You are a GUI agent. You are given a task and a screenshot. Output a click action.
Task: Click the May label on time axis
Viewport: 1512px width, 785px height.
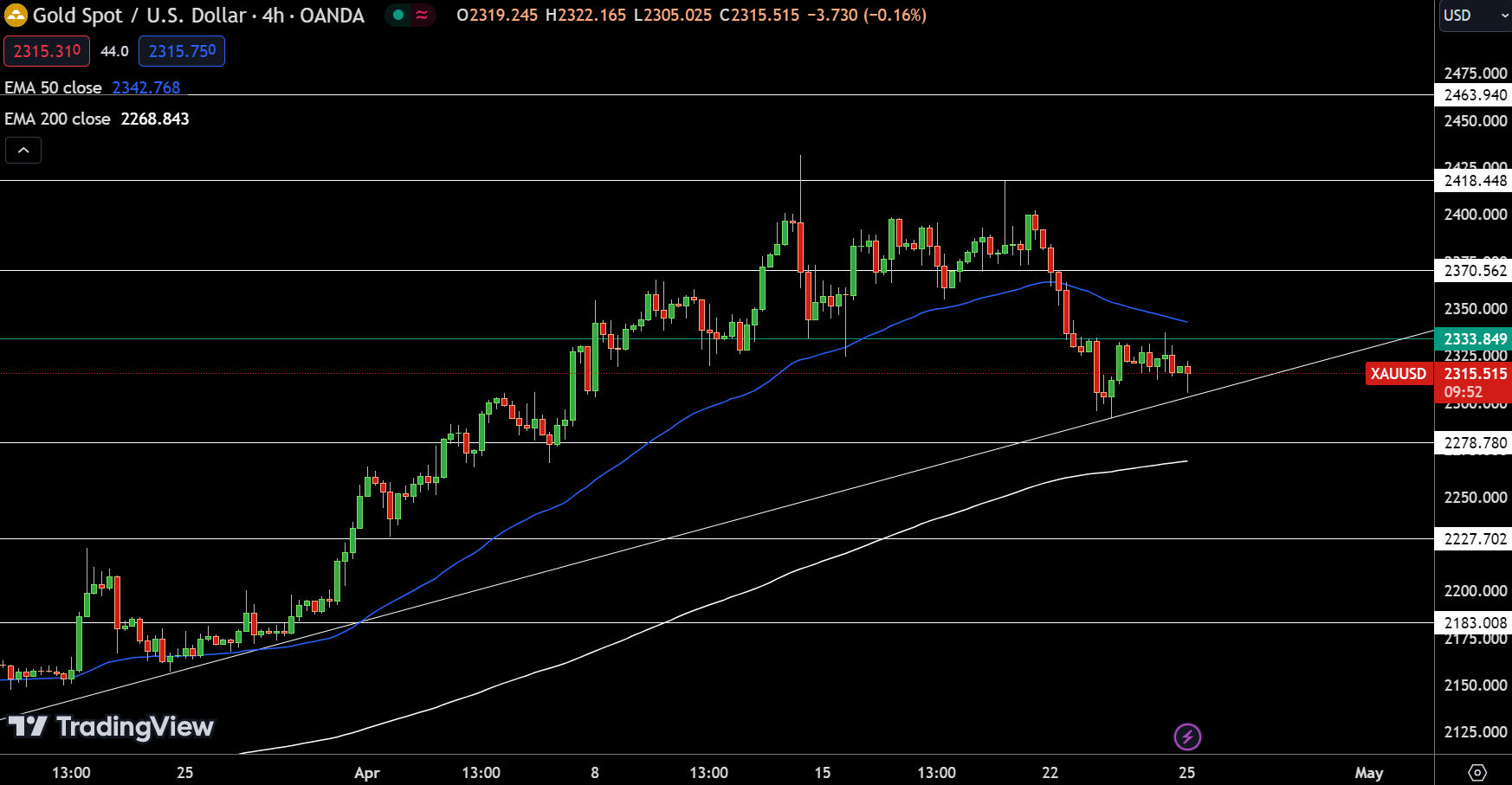1368,772
